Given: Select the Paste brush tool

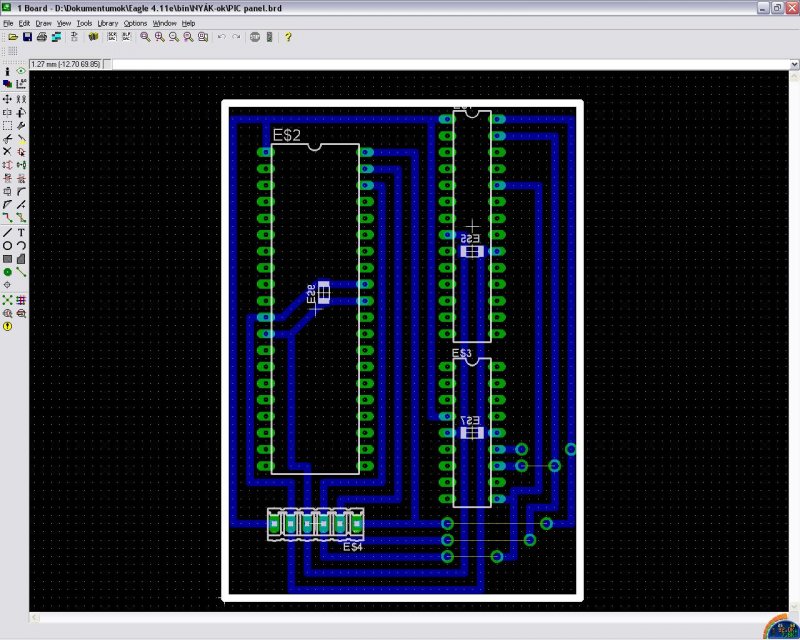Looking at the screenshot, I should [21, 139].
